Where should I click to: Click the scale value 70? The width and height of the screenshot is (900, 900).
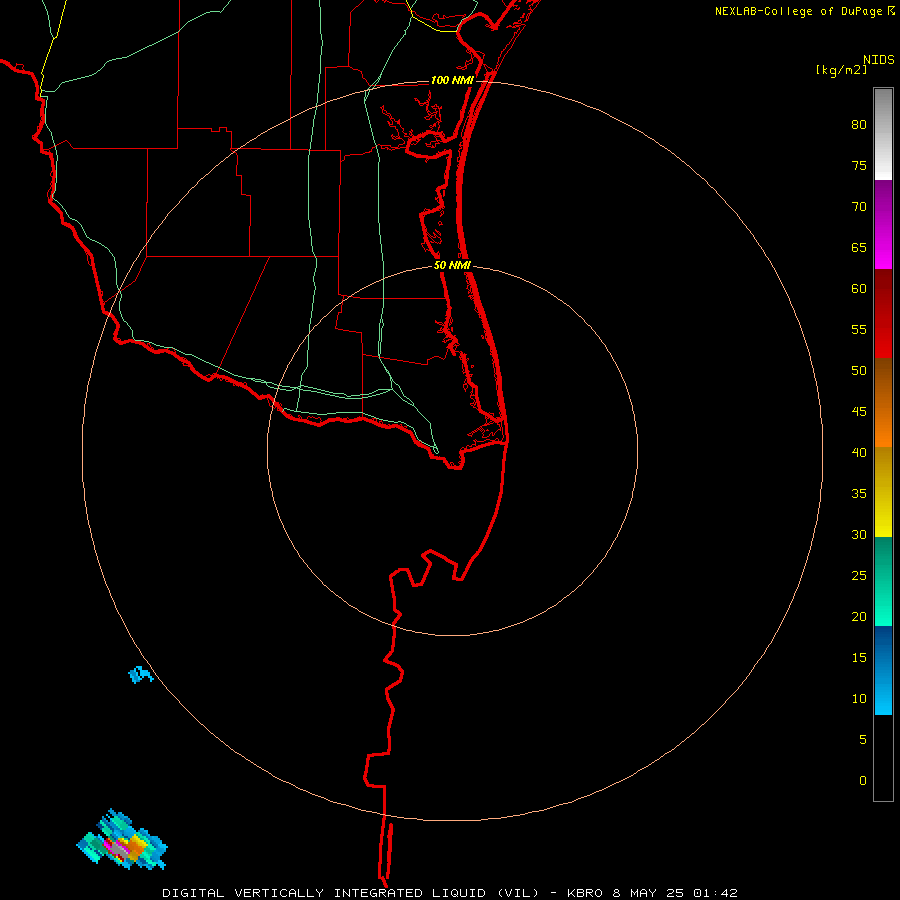coord(859,207)
